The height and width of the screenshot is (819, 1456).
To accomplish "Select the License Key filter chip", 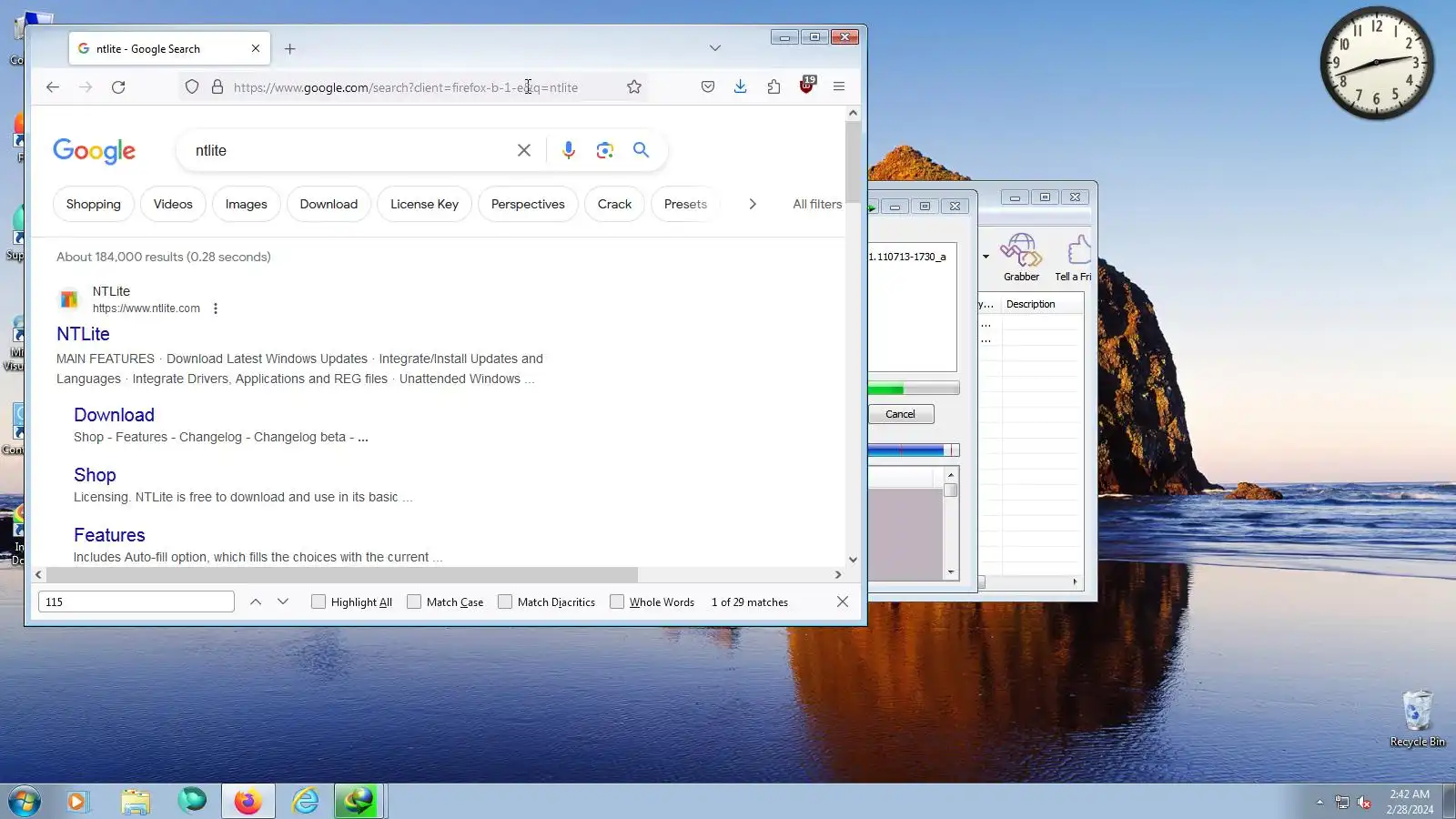I will [424, 204].
